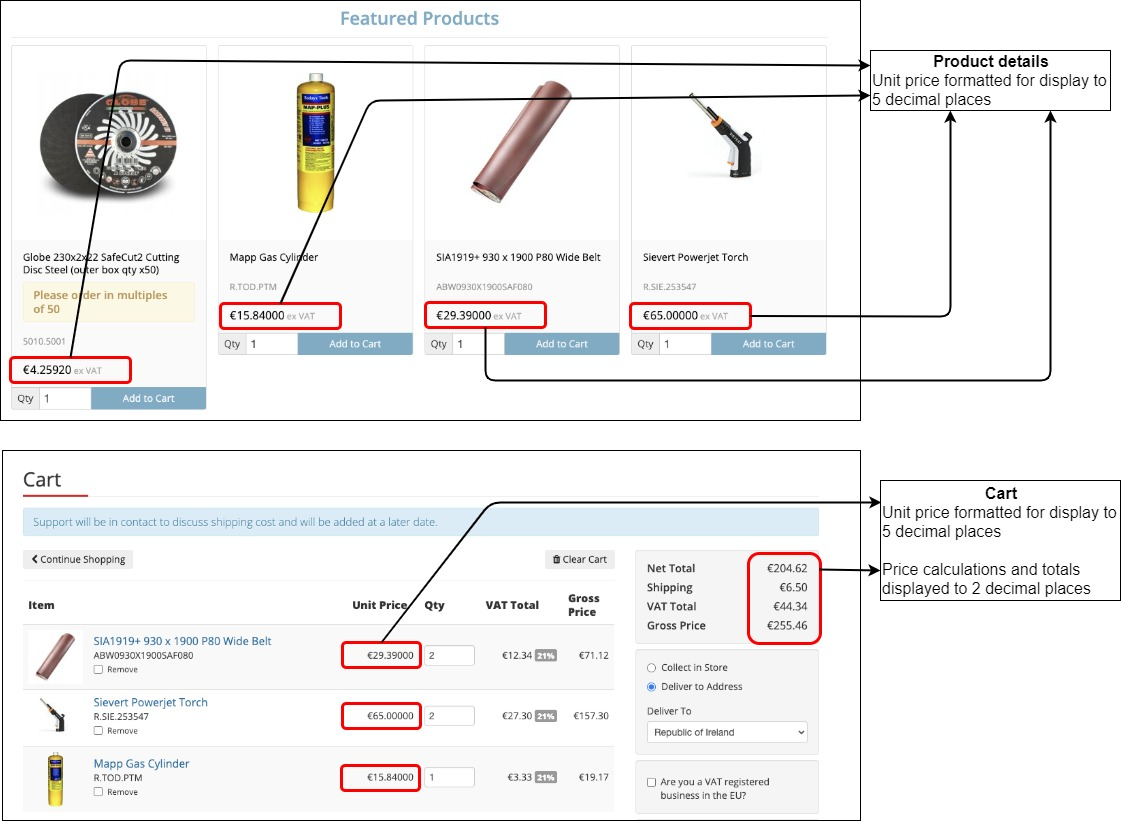Screen dimensions: 1122x822
Task: Click quantity field for Mapp Gas Cylinder in cart
Action: [449, 777]
